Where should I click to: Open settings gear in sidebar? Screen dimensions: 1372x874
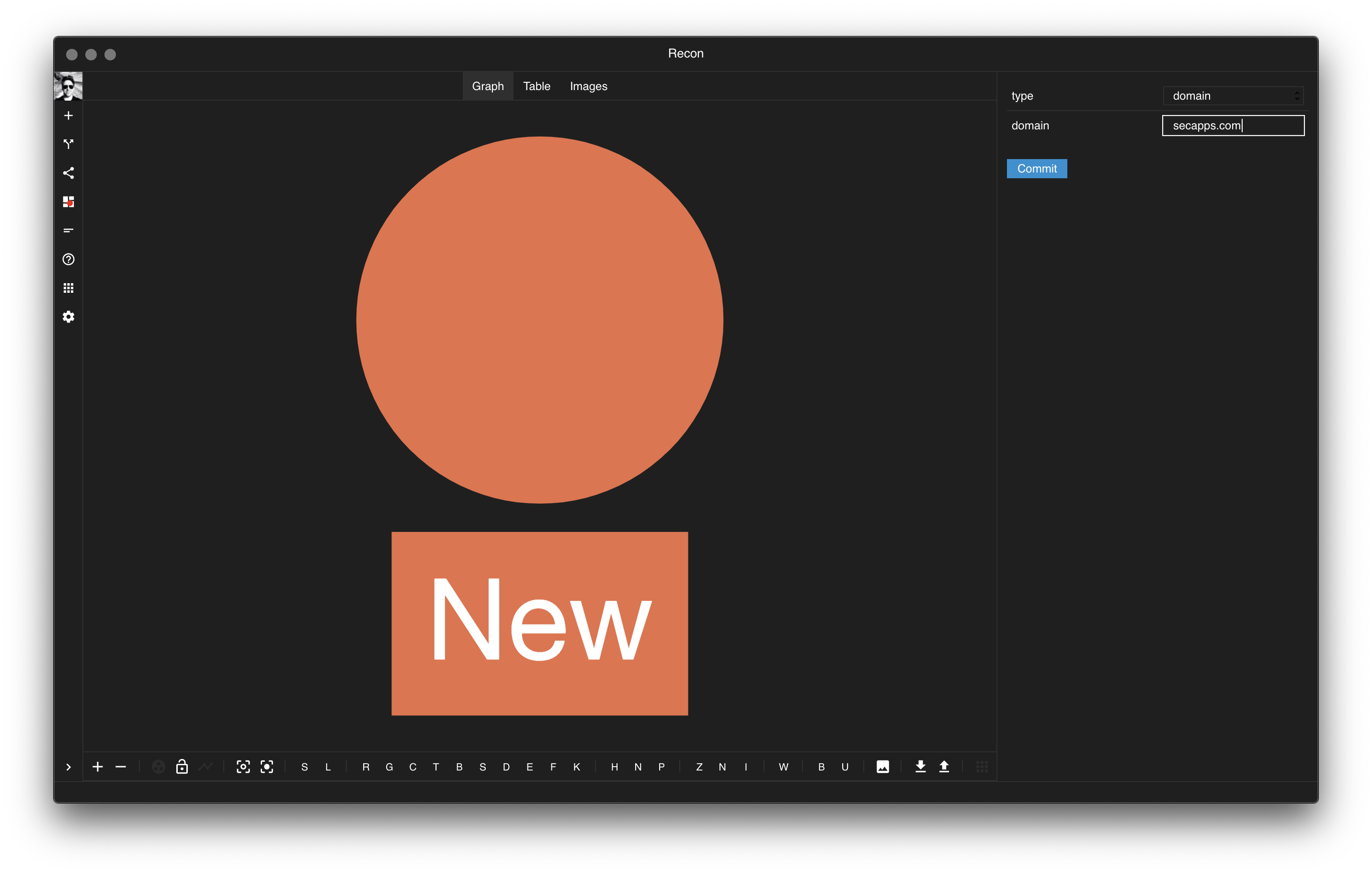(x=69, y=317)
